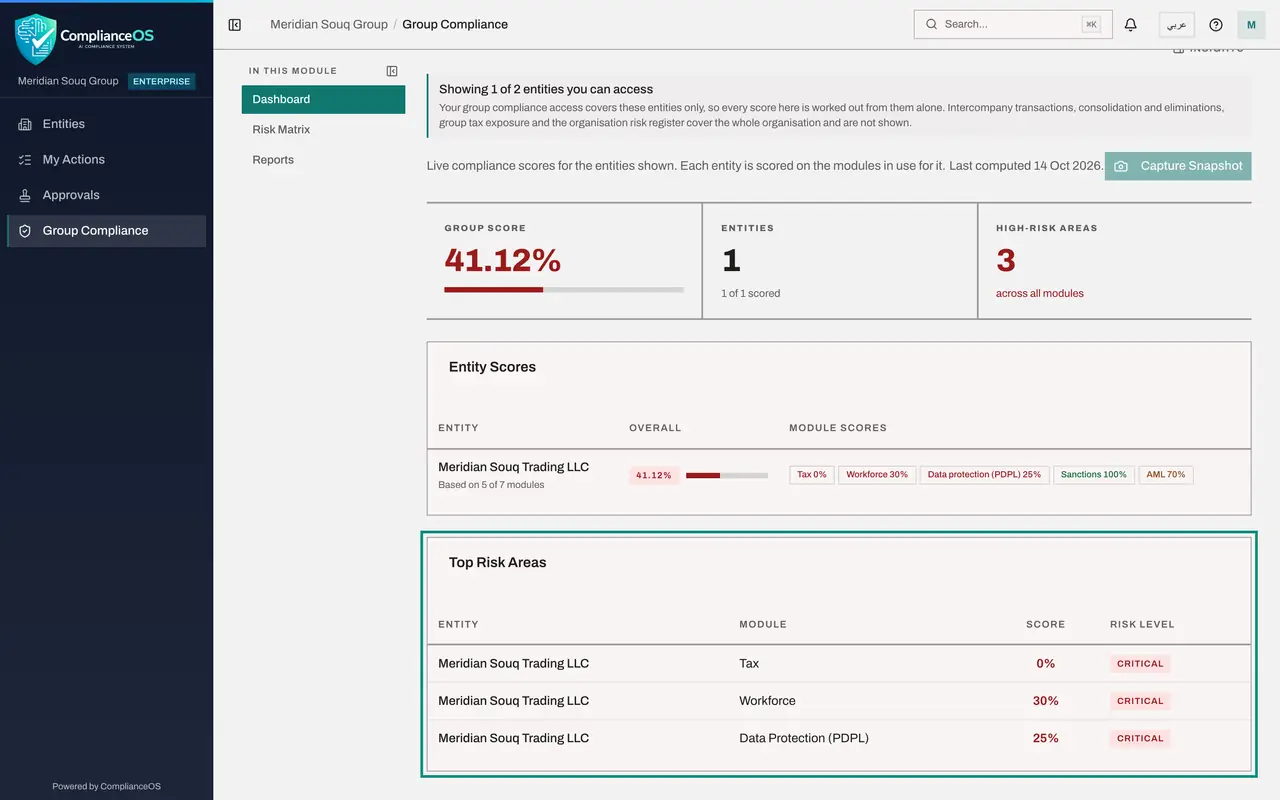Screen dimensions: 1280x800
Task: Click the 30% score in Workforce row
Action: pyautogui.click(x=1046, y=701)
